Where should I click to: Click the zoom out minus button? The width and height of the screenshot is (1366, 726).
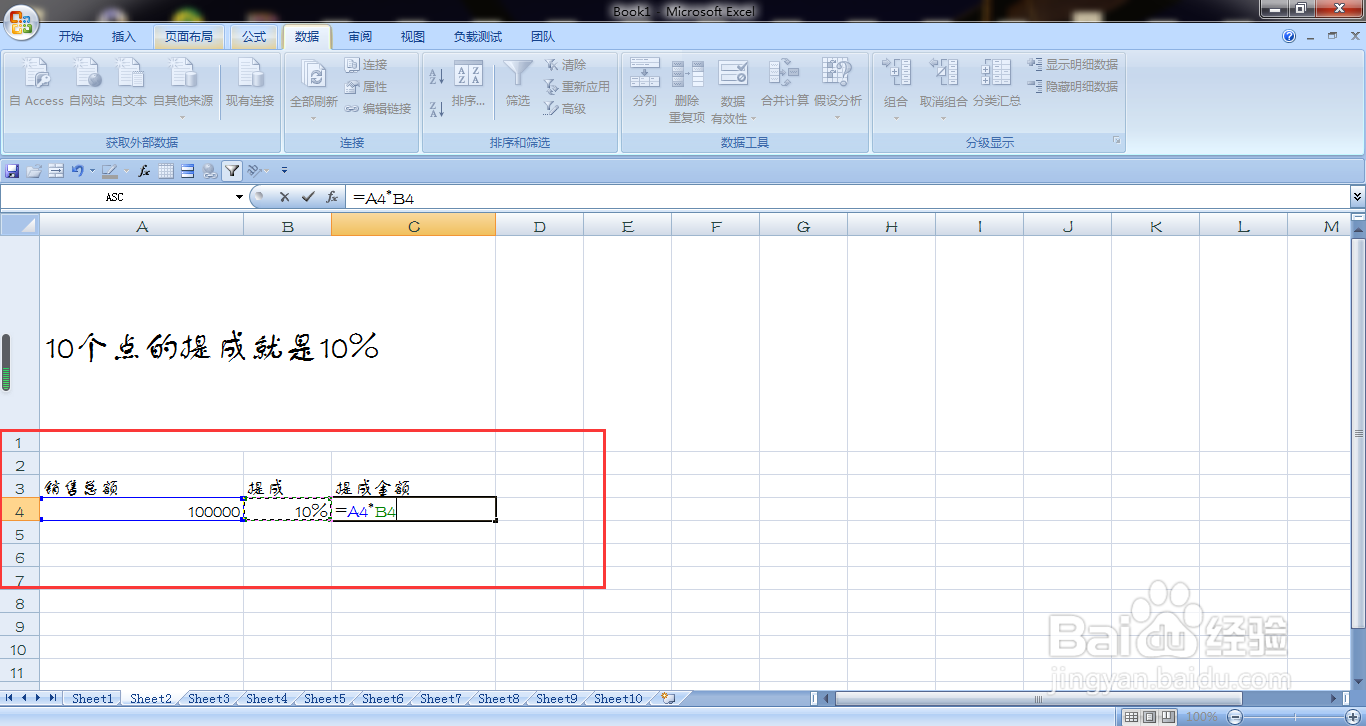coord(1234,717)
